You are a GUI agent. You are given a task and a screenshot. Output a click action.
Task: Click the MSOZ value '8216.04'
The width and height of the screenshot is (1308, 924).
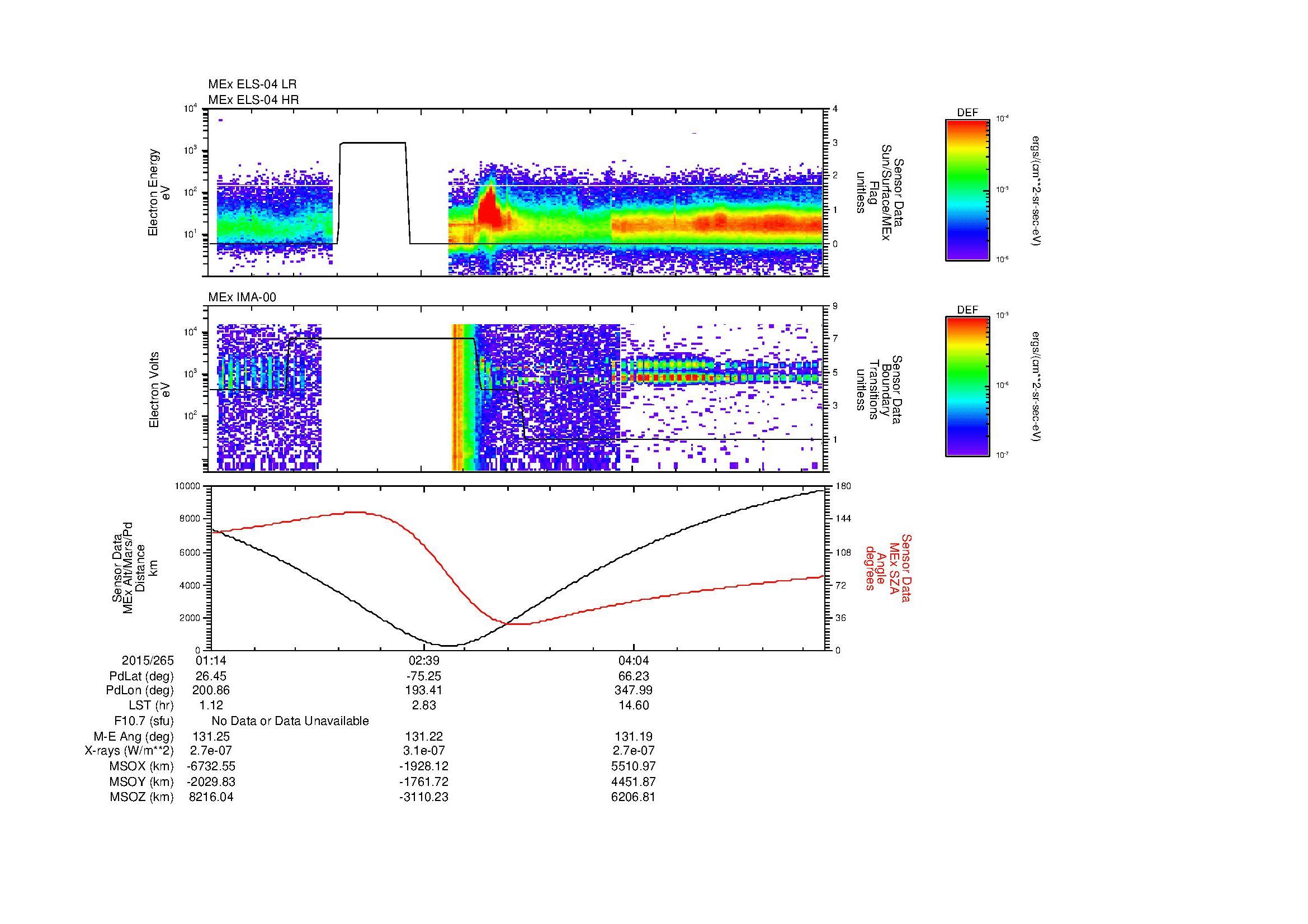click(x=211, y=797)
